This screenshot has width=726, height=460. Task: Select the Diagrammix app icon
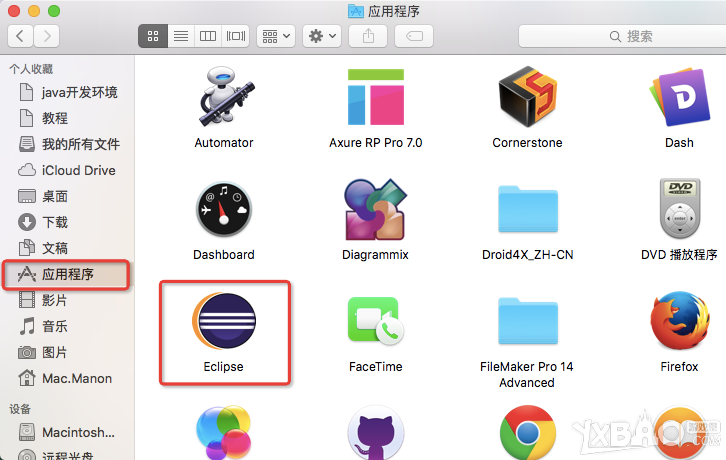coord(375,209)
